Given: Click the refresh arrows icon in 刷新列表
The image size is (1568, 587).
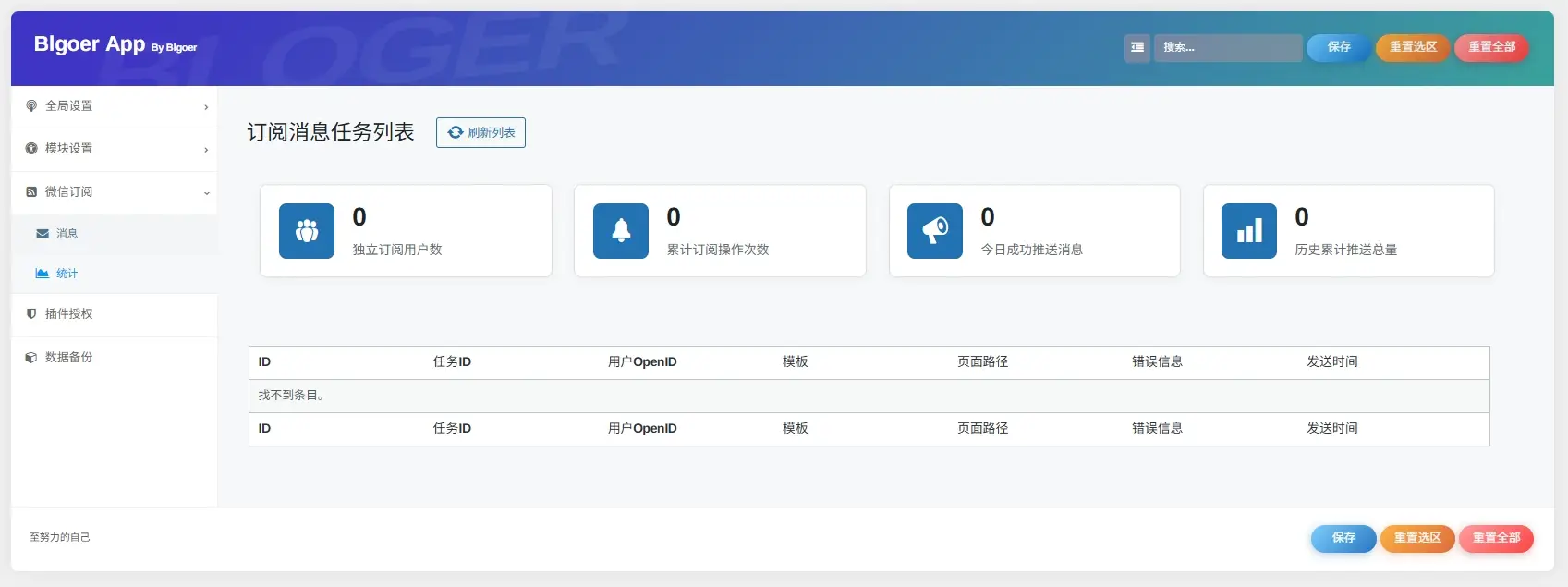Looking at the screenshot, I should [x=456, y=133].
